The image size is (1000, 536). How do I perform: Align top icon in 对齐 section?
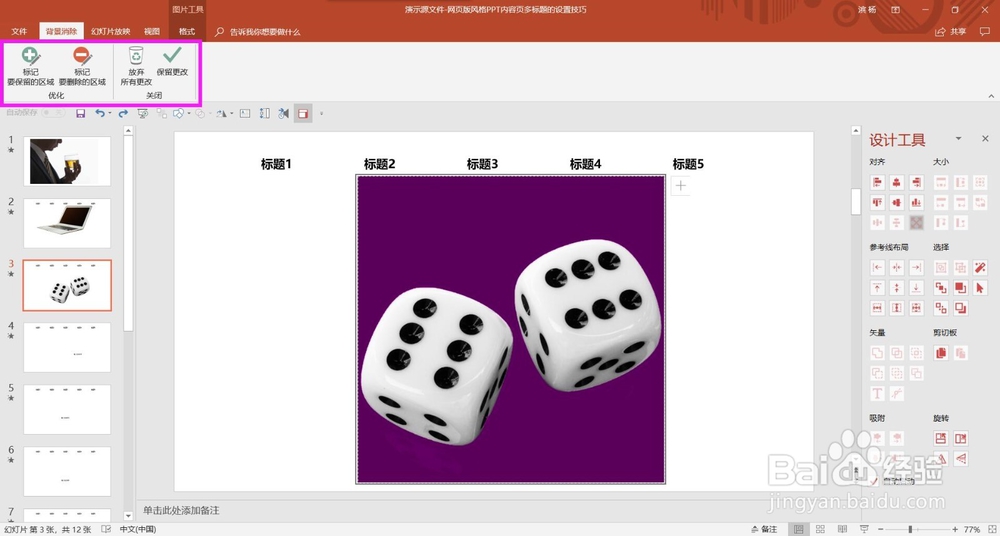[x=878, y=203]
